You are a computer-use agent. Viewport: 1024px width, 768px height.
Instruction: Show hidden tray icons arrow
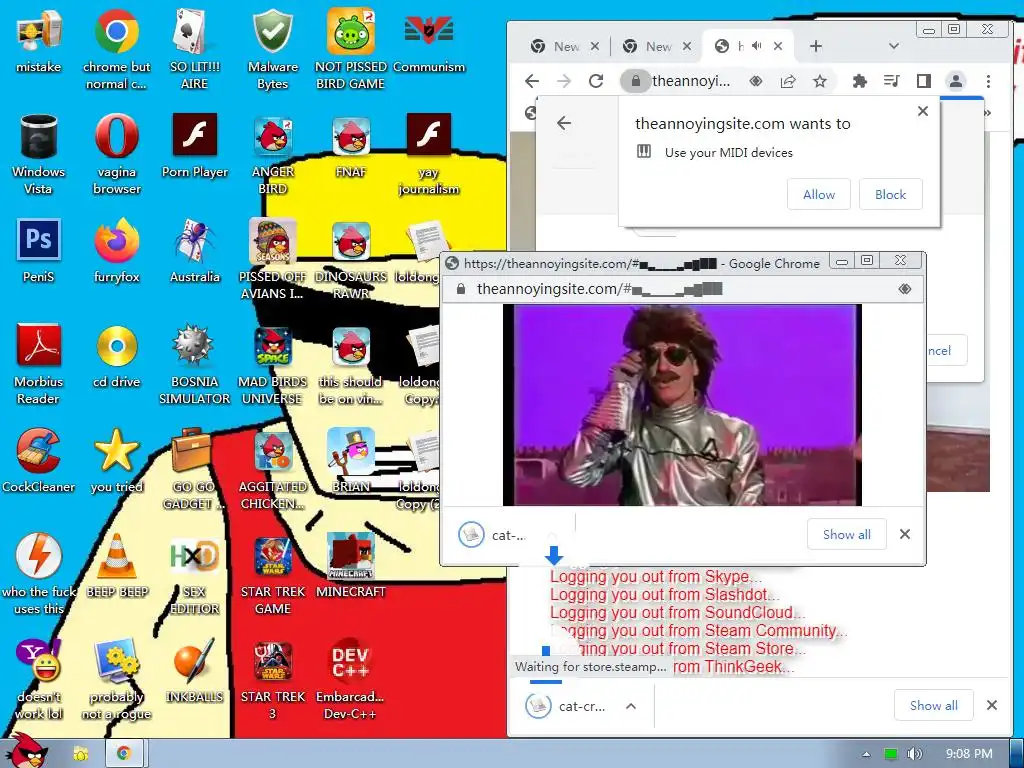[x=867, y=754]
